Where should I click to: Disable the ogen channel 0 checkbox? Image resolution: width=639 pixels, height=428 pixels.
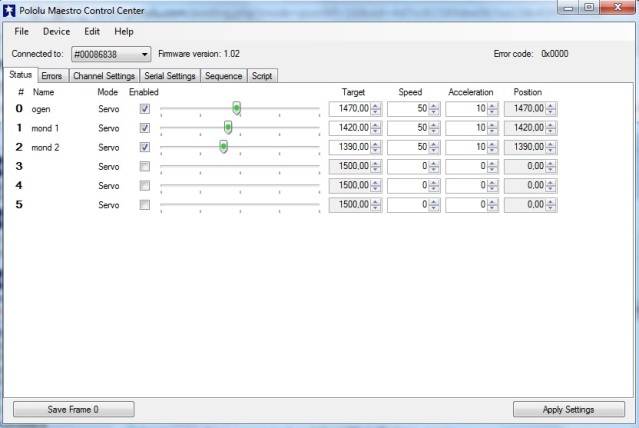145,108
